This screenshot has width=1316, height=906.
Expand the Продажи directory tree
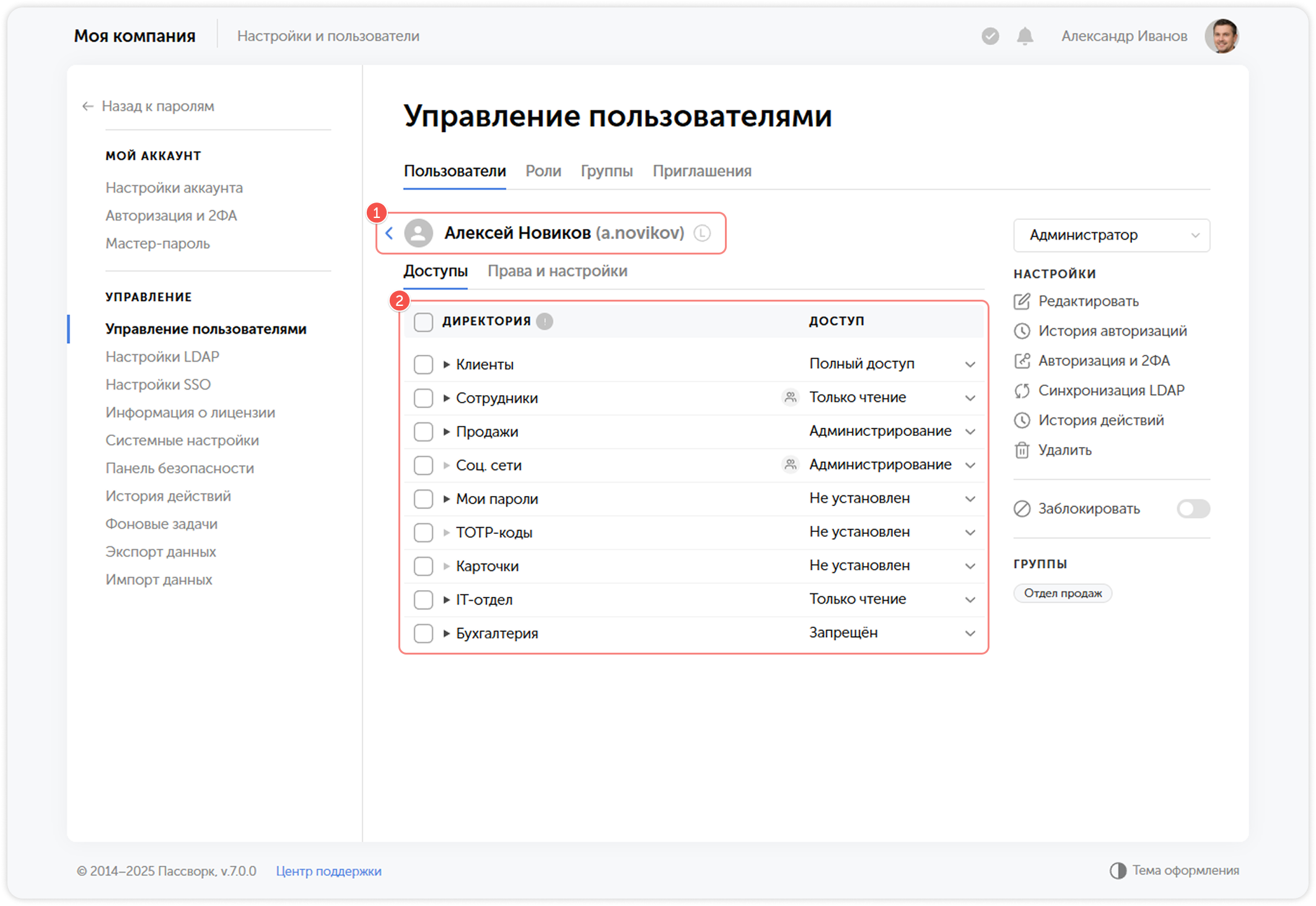pos(446,432)
